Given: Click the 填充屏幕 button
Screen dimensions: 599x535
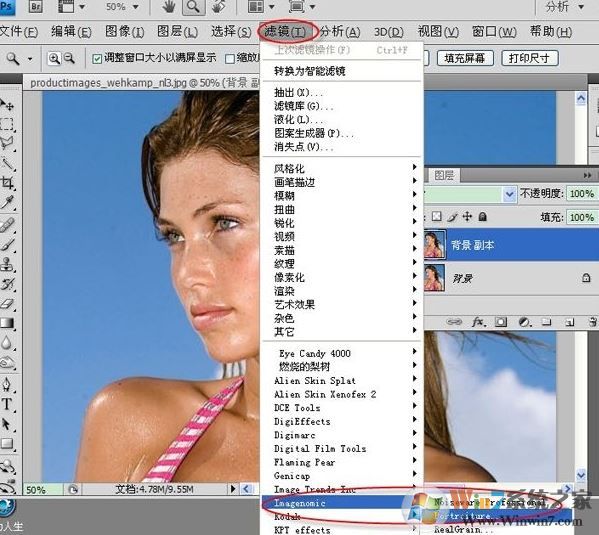Looking at the screenshot, I should 465,58.
